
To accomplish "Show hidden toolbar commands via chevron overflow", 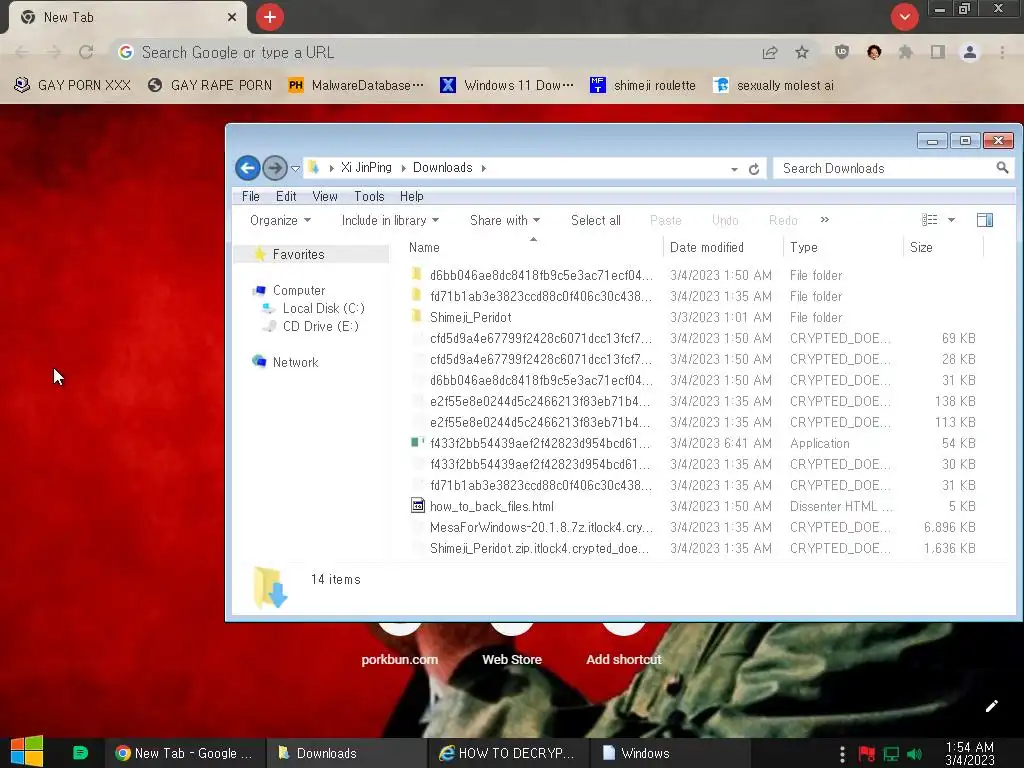I will pos(825,220).
